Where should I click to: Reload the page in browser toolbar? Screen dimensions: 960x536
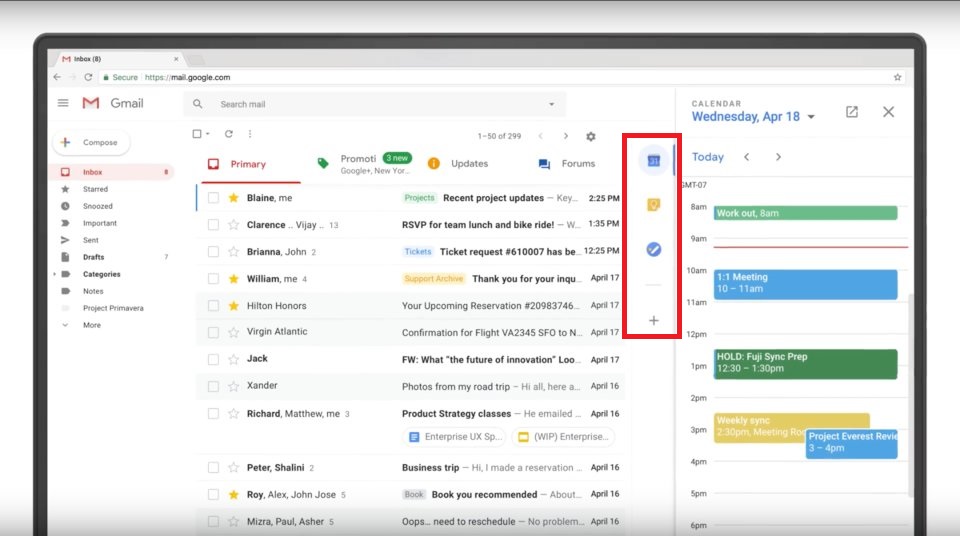pos(88,77)
